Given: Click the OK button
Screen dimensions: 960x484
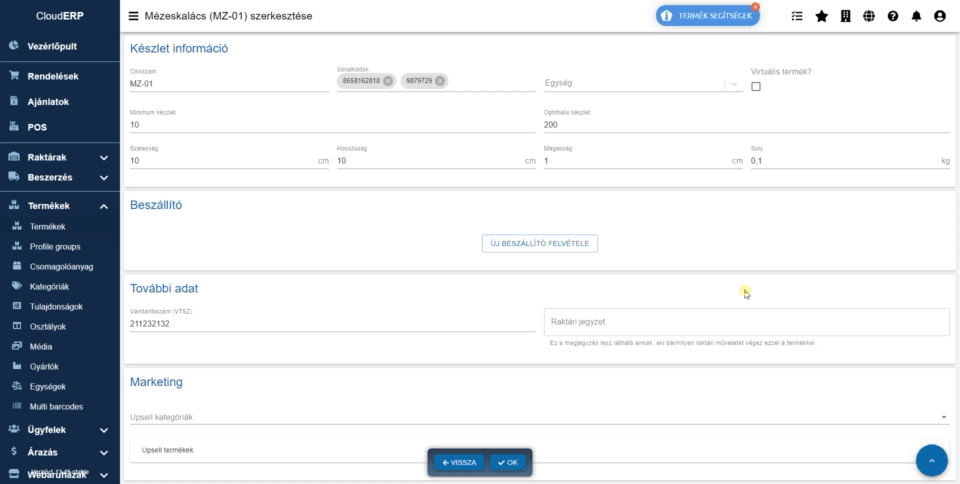Looking at the screenshot, I should click(508, 463).
